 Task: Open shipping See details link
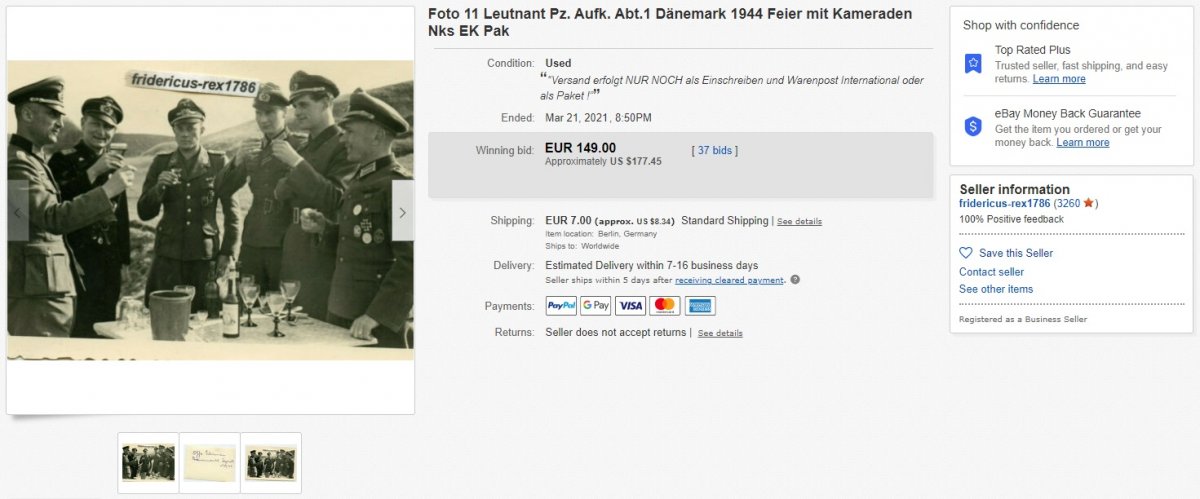(x=799, y=221)
